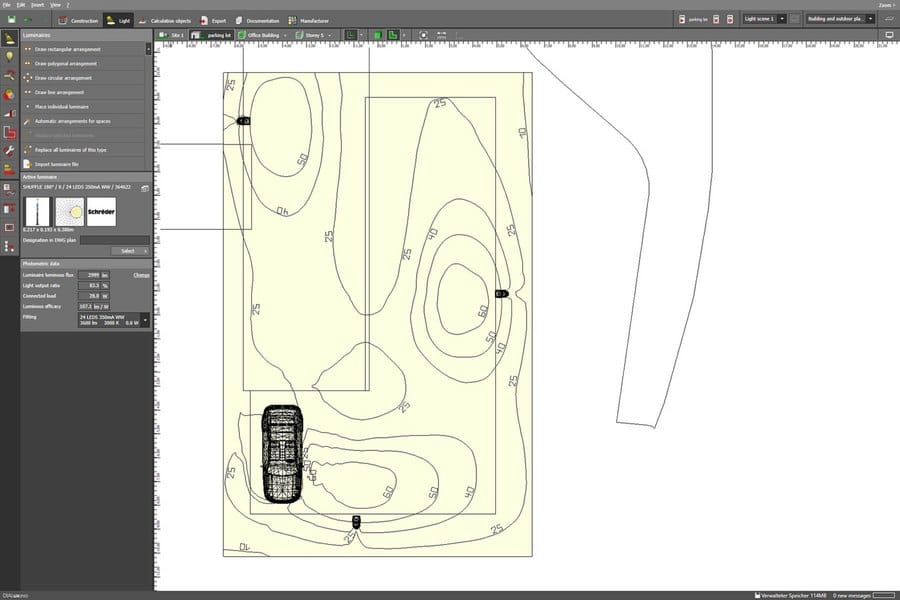Start the parking lot calculation icon
900x600 pixels.
pos(682,20)
